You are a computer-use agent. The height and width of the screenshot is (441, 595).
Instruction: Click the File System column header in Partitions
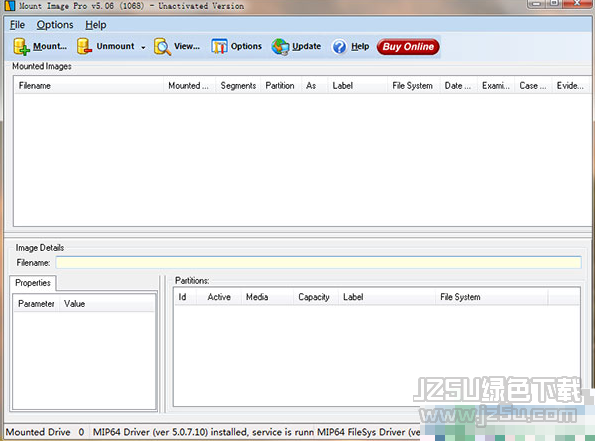pos(492,297)
